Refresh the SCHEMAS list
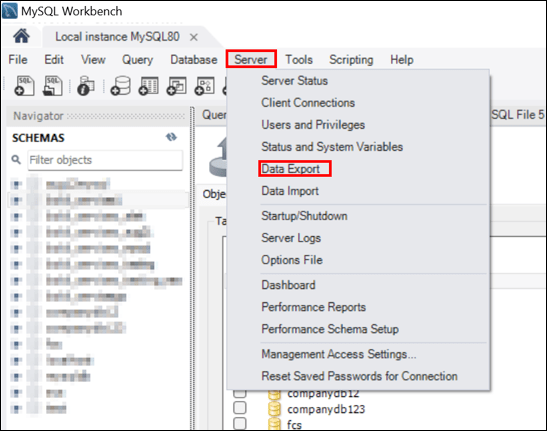 click(x=171, y=137)
